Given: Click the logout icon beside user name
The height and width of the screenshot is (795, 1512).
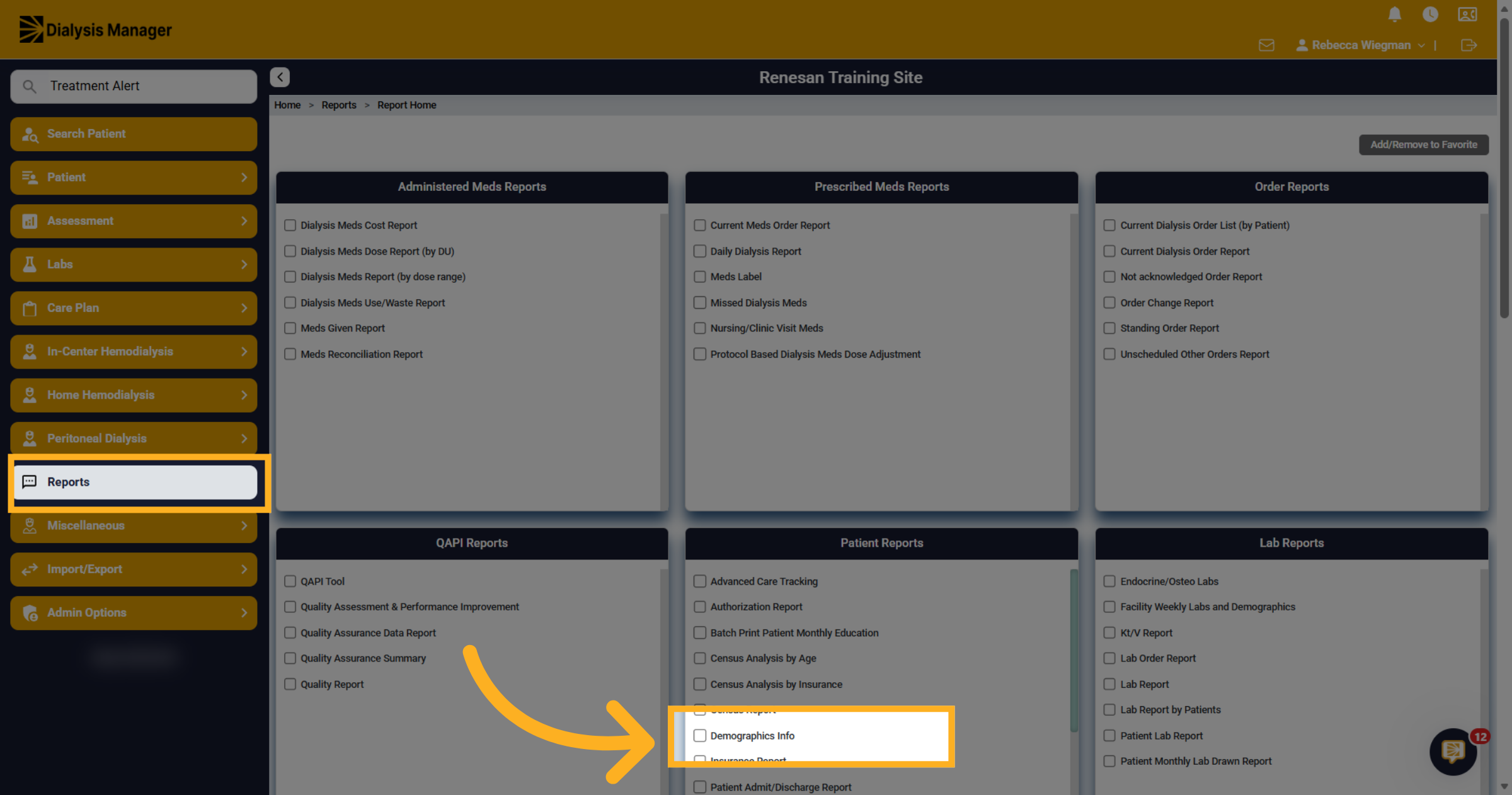Looking at the screenshot, I should pyautogui.click(x=1469, y=45).
